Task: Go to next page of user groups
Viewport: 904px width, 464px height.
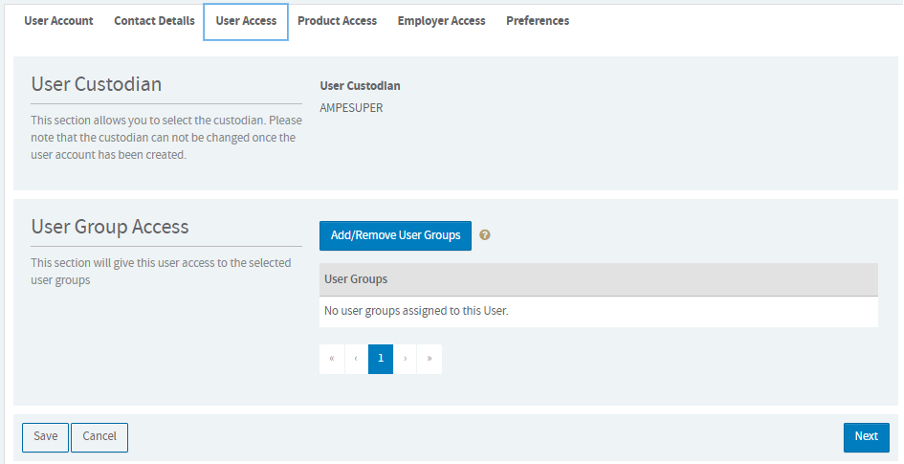Action: (x=405, y=359)
